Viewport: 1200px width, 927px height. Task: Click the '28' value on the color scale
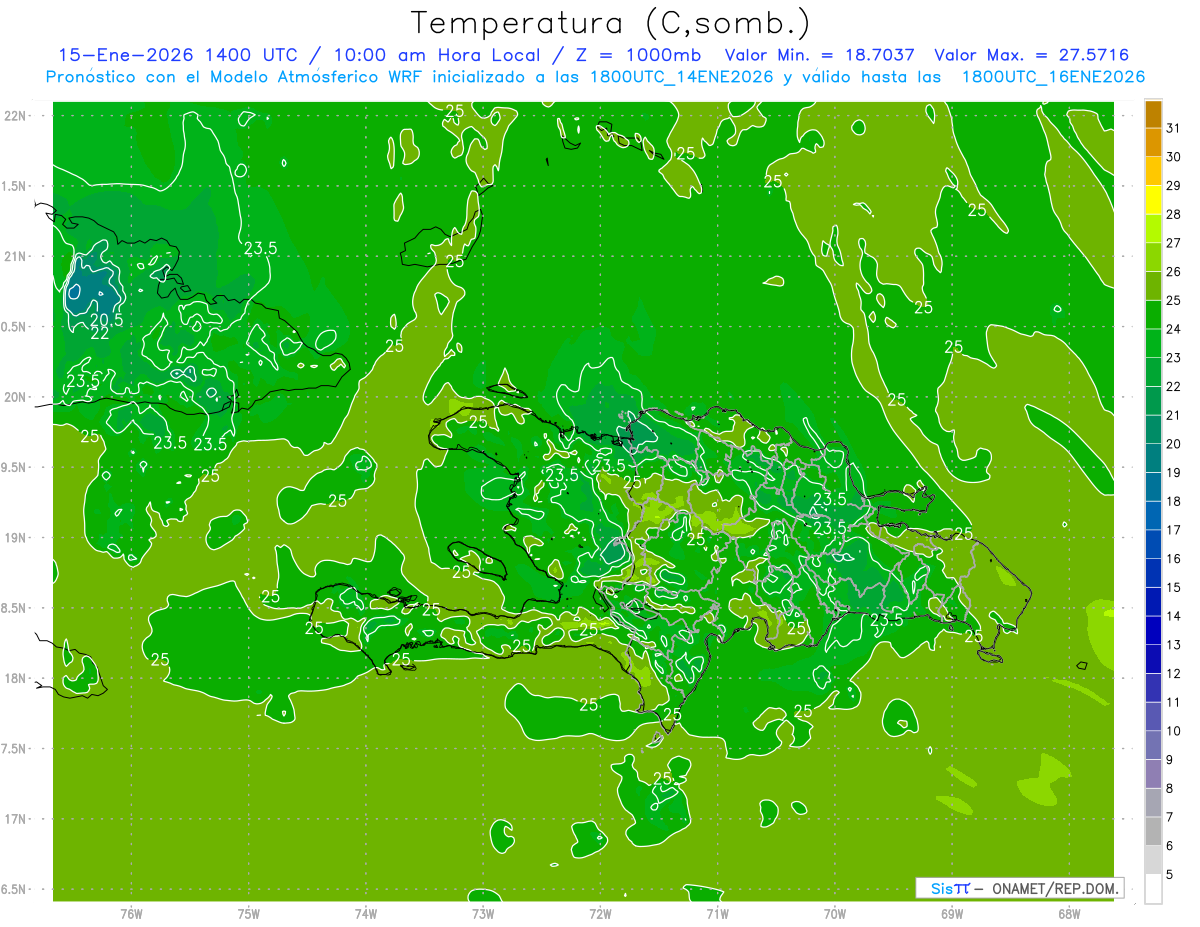[1174, 214]
